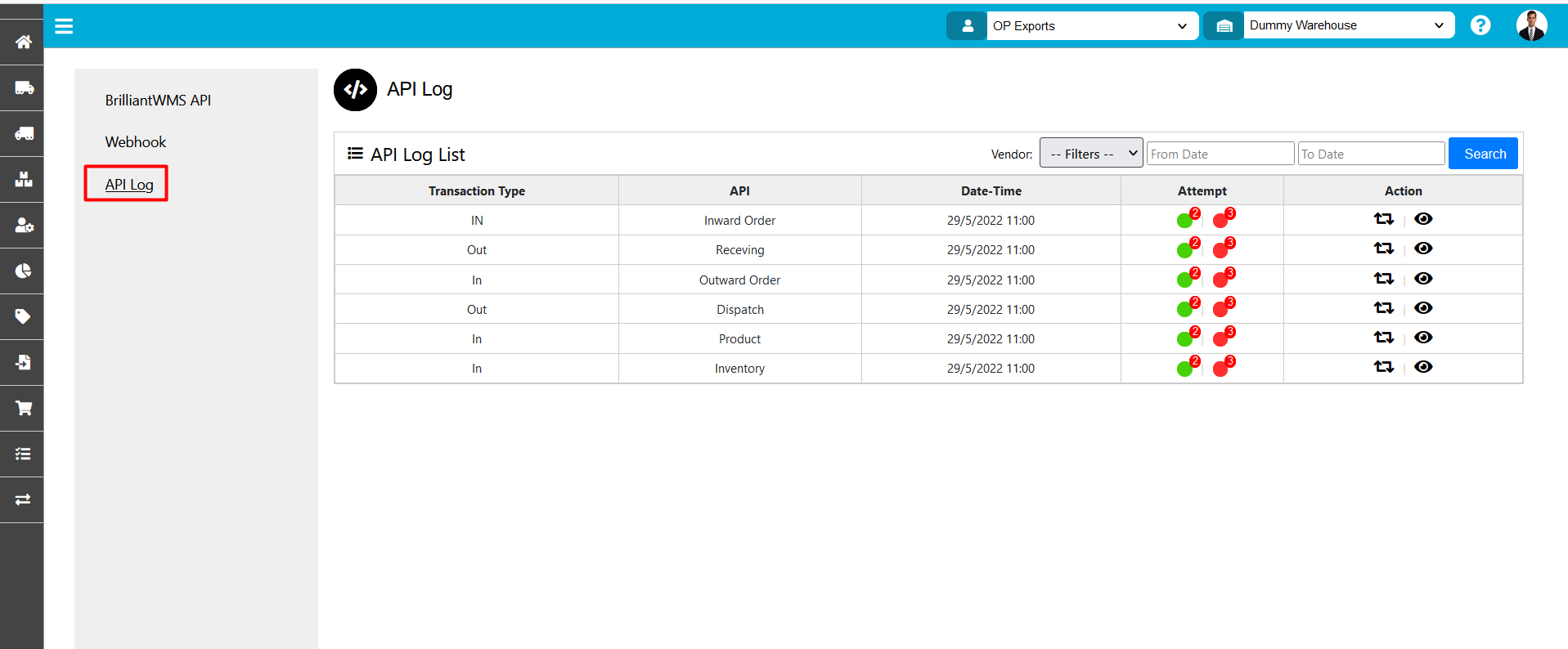
Task: Click the From Date field
Action: 1220,154
